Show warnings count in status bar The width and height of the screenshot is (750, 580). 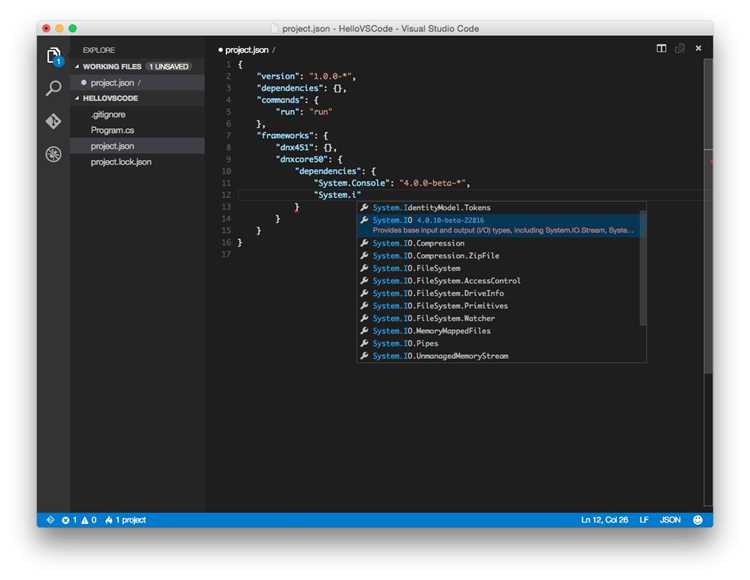89,520
